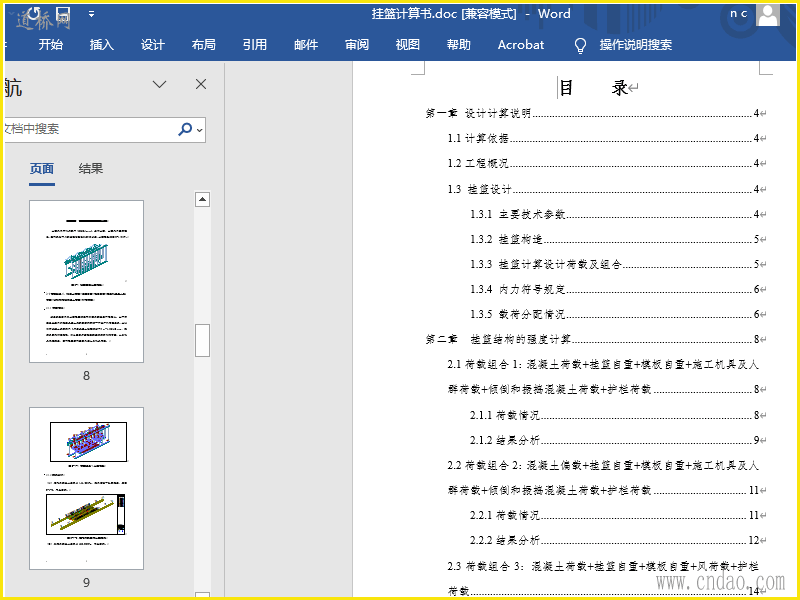Switch to the 结果 navigation tab
The image size is (800, 600).
(x=91, y=168)
